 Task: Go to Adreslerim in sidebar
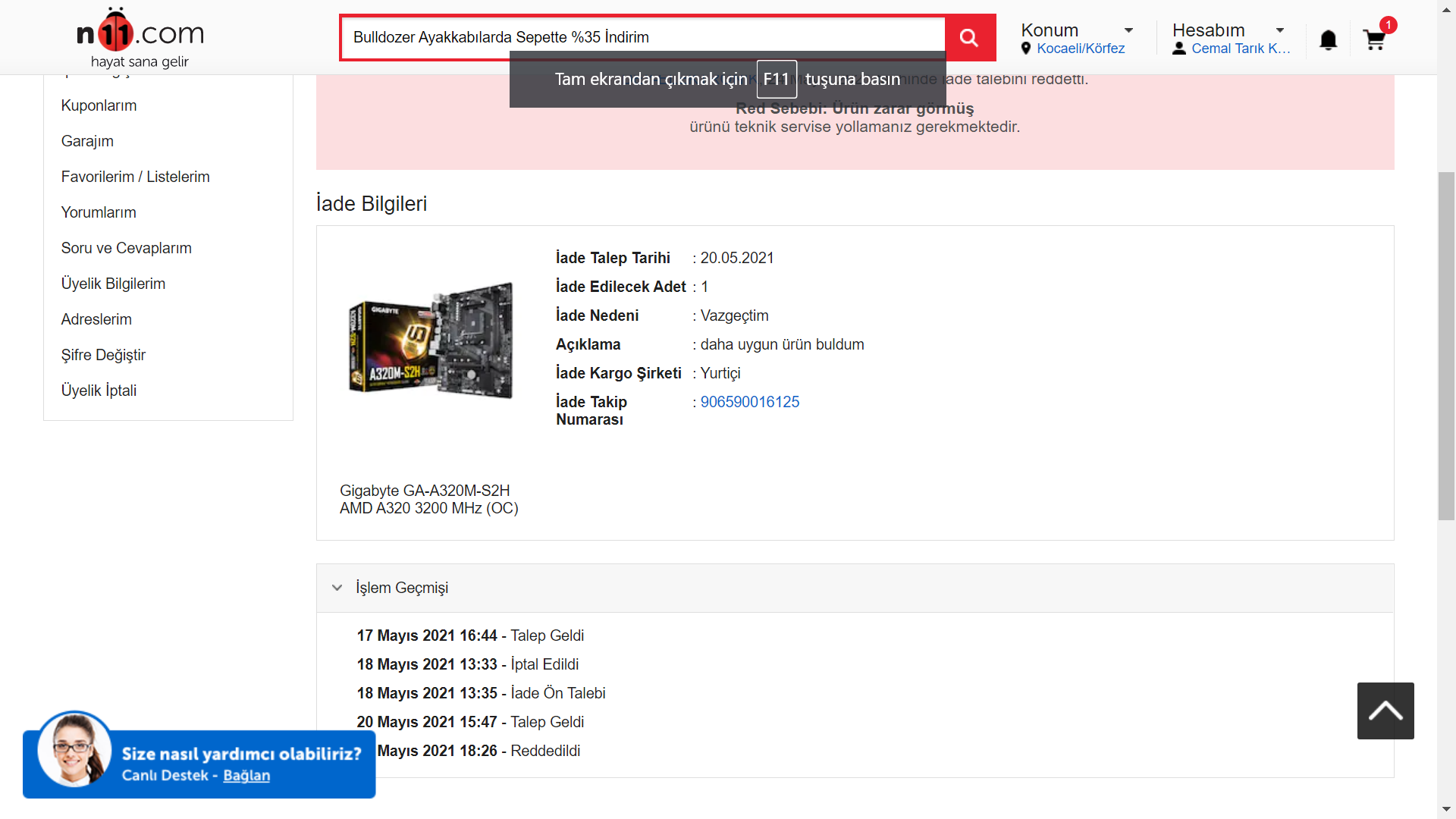[96, 319]
